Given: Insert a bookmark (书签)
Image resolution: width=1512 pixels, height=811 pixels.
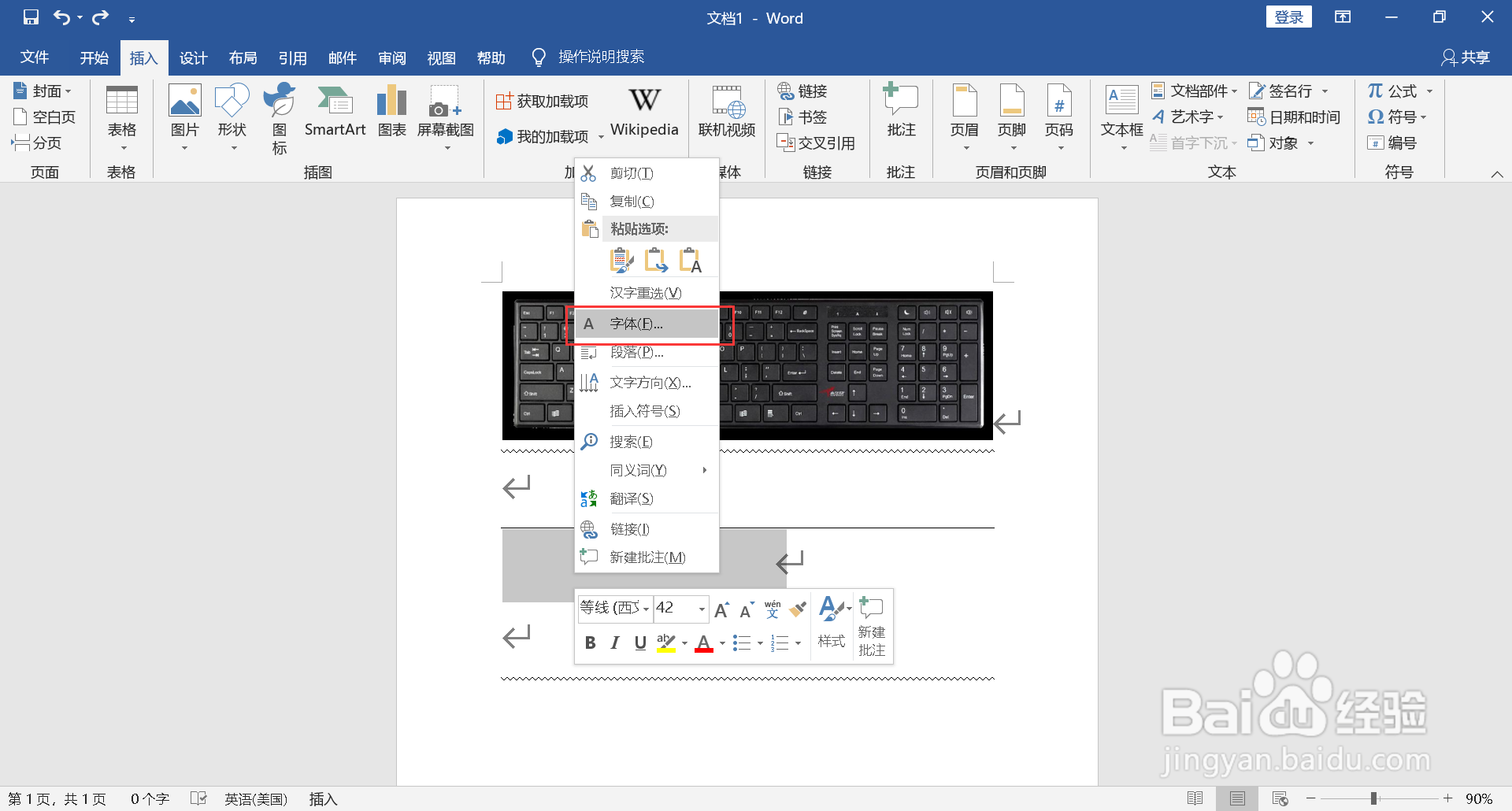Looking at the screenshot, I should [802, 117].
